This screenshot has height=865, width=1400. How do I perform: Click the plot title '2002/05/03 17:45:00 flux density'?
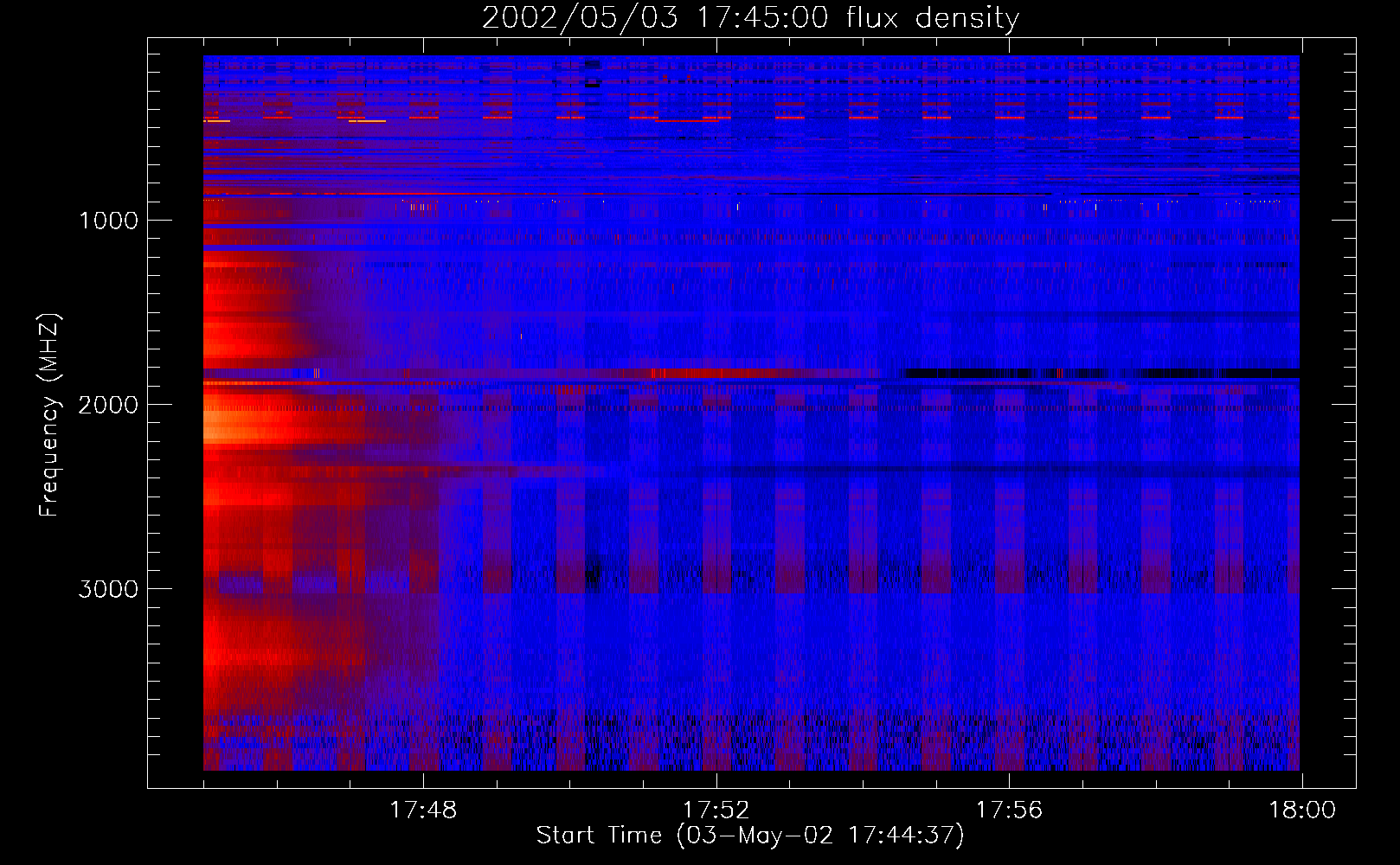pos(750,17)
